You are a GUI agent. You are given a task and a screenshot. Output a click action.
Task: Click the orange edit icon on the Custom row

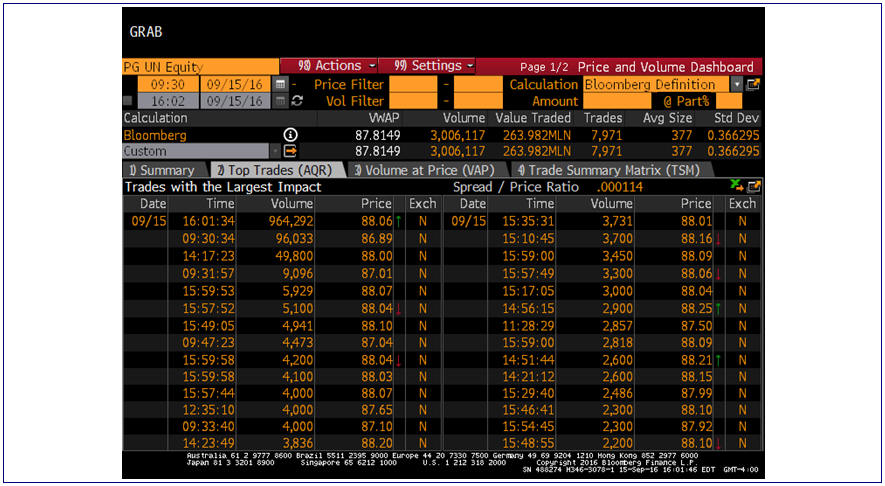291,151
